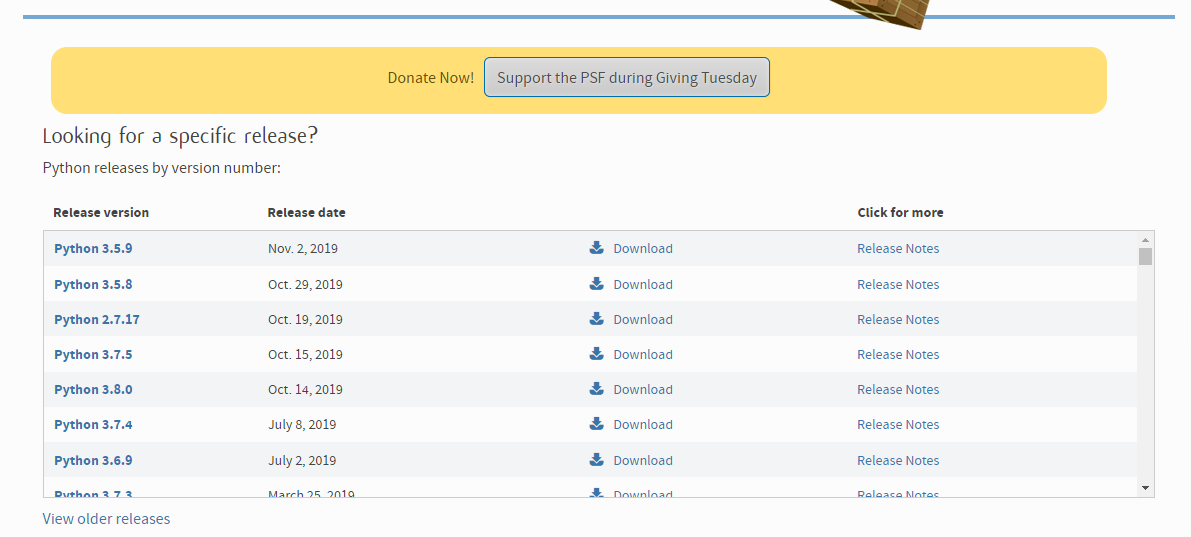Open the Python 3.5.8 release link
The height and width of the screenshot is (537, 1191).
pyautogui.click(x=93, y=284)
